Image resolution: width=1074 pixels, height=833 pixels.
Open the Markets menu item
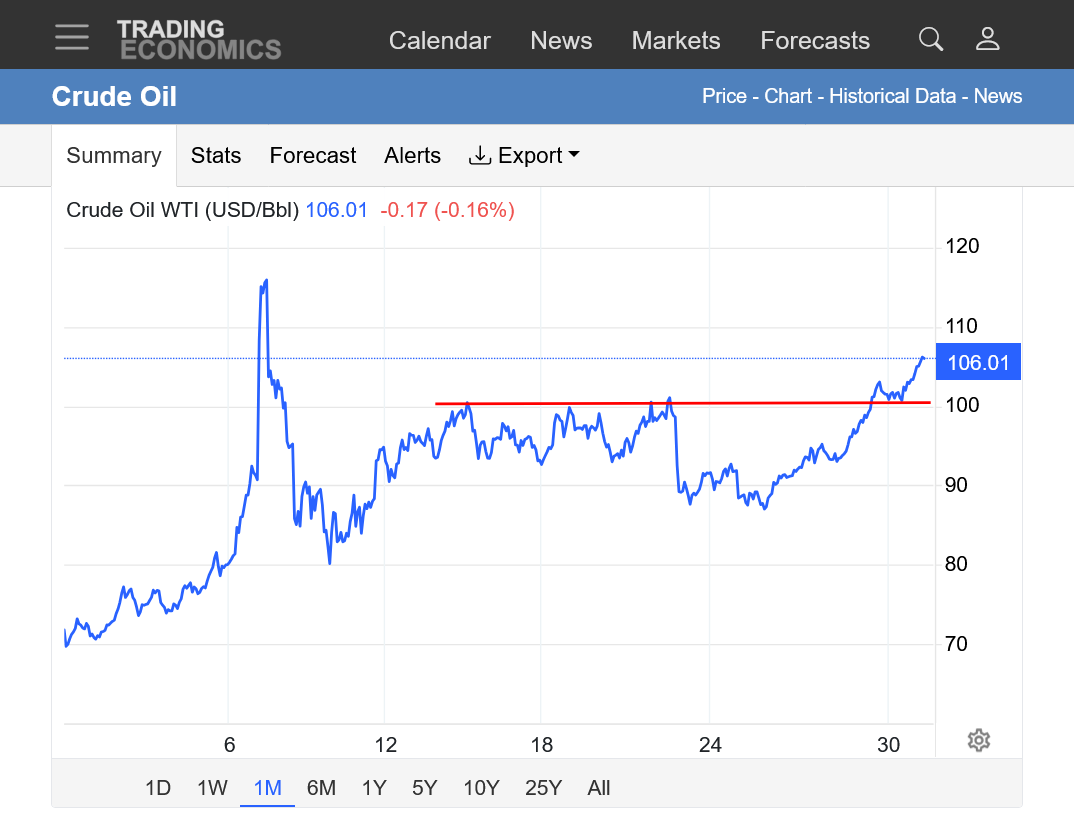pyautogui.click(x=676, y=41)
